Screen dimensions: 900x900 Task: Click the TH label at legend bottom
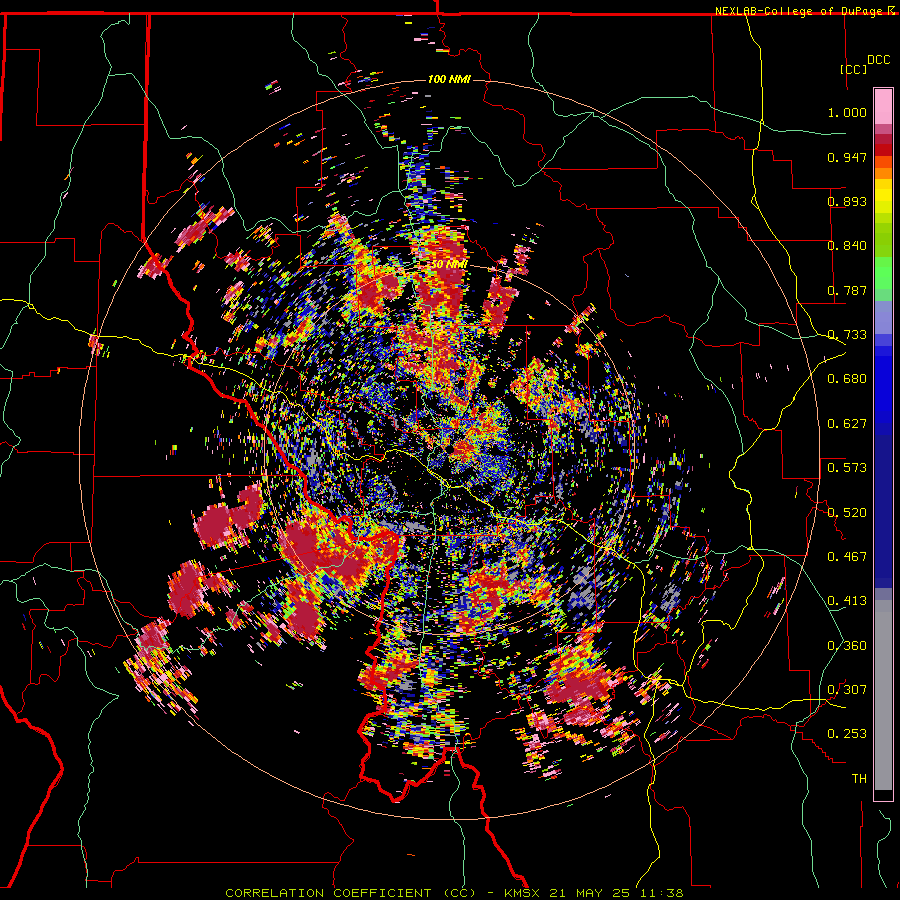pos(859,779)
